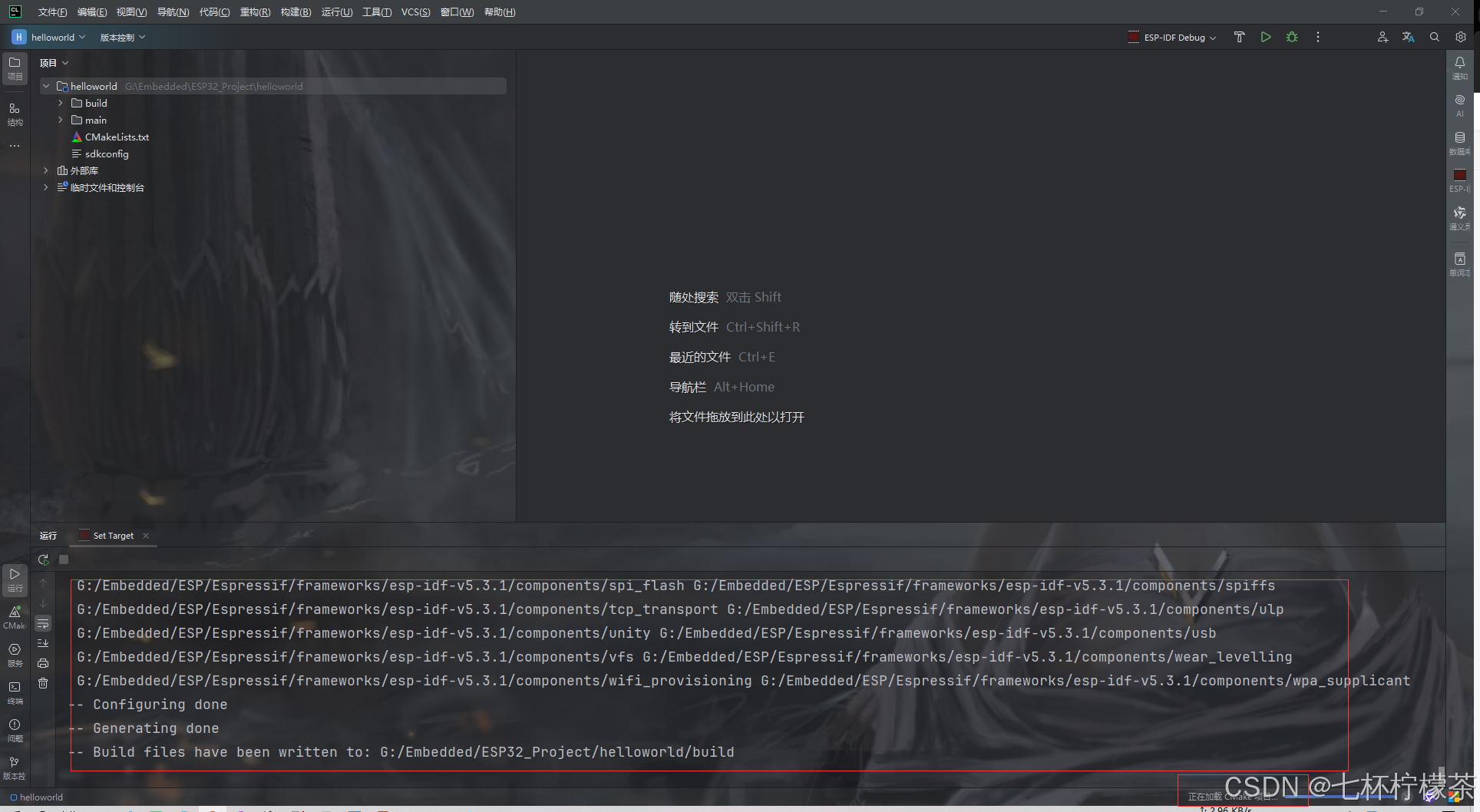Rerun the Set Target task
Viewport: 1480px width, 812px height.
[x=44, y=559]
